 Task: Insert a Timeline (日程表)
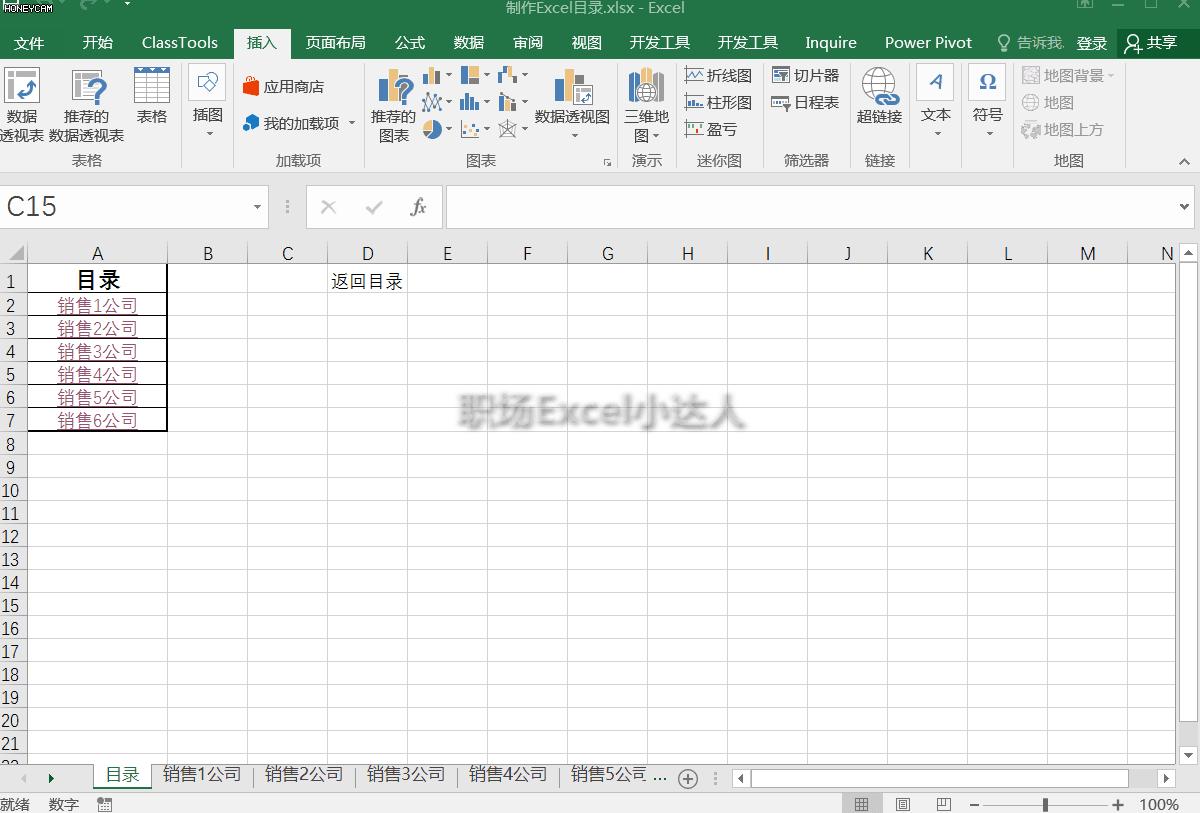(x=805, y=103)
